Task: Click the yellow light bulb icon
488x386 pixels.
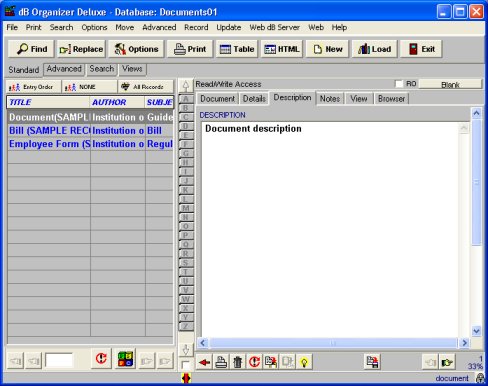Action: pyautogui.click(x=304, y=362)
